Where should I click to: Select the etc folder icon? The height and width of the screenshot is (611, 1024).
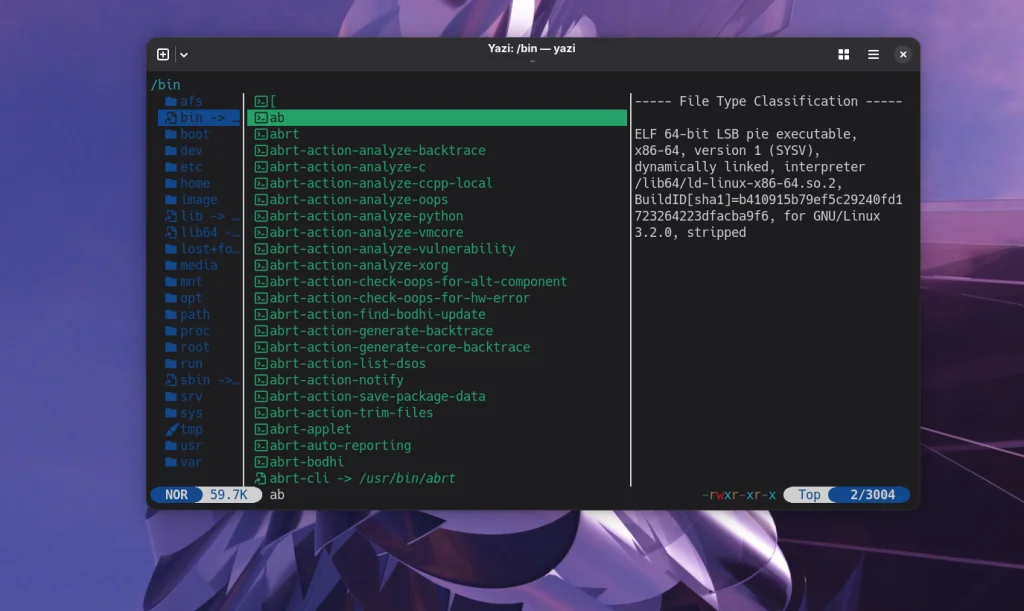point(171,167)
